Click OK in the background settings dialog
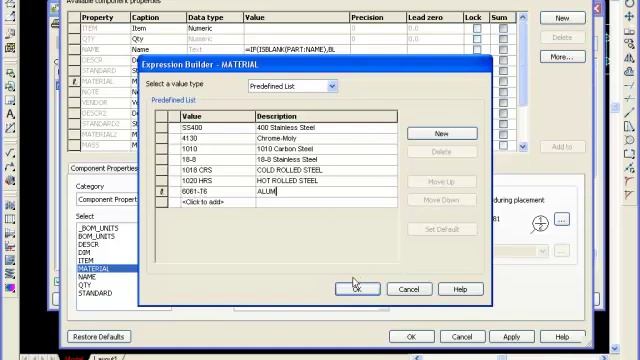The width and height of the screenshot is (640, 360). coord(411,337)
